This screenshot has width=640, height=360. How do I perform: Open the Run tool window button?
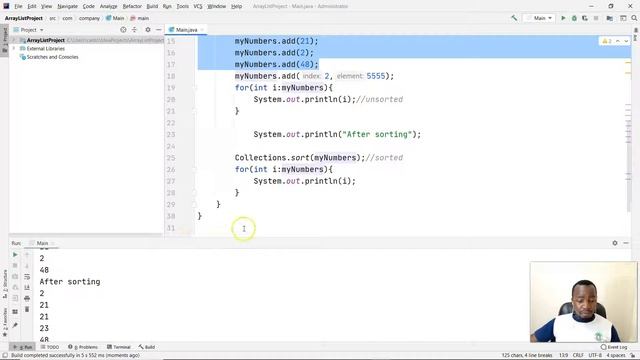pyautogui.click(x=22, y=347)
